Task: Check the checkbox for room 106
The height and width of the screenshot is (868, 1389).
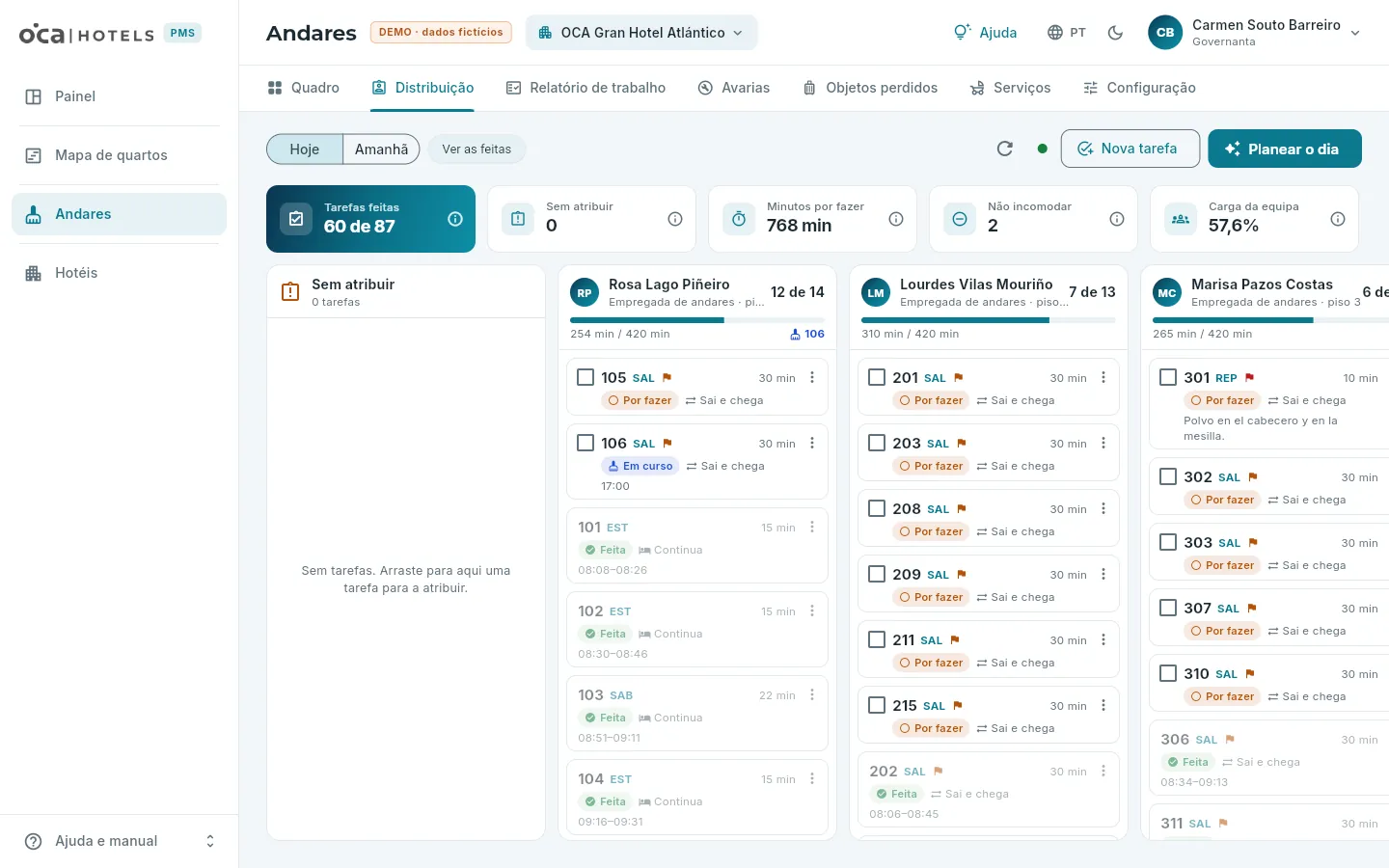Action: (586, 443)
